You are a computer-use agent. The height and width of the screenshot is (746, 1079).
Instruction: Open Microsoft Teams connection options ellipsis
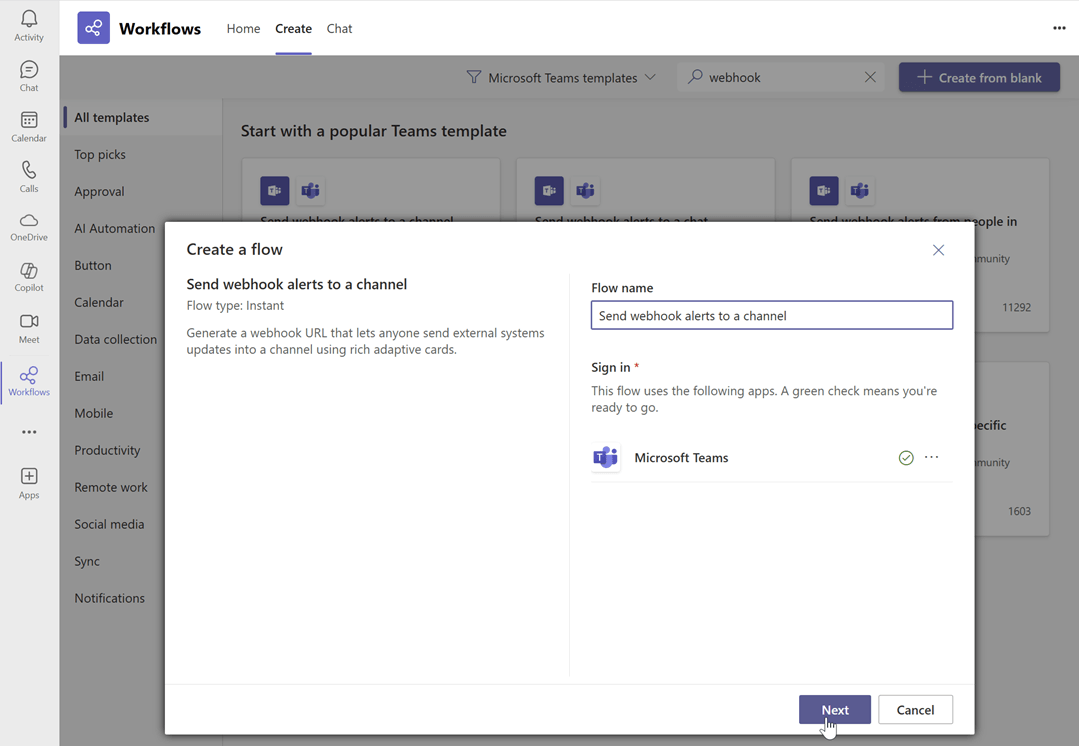tap(932, 457)
